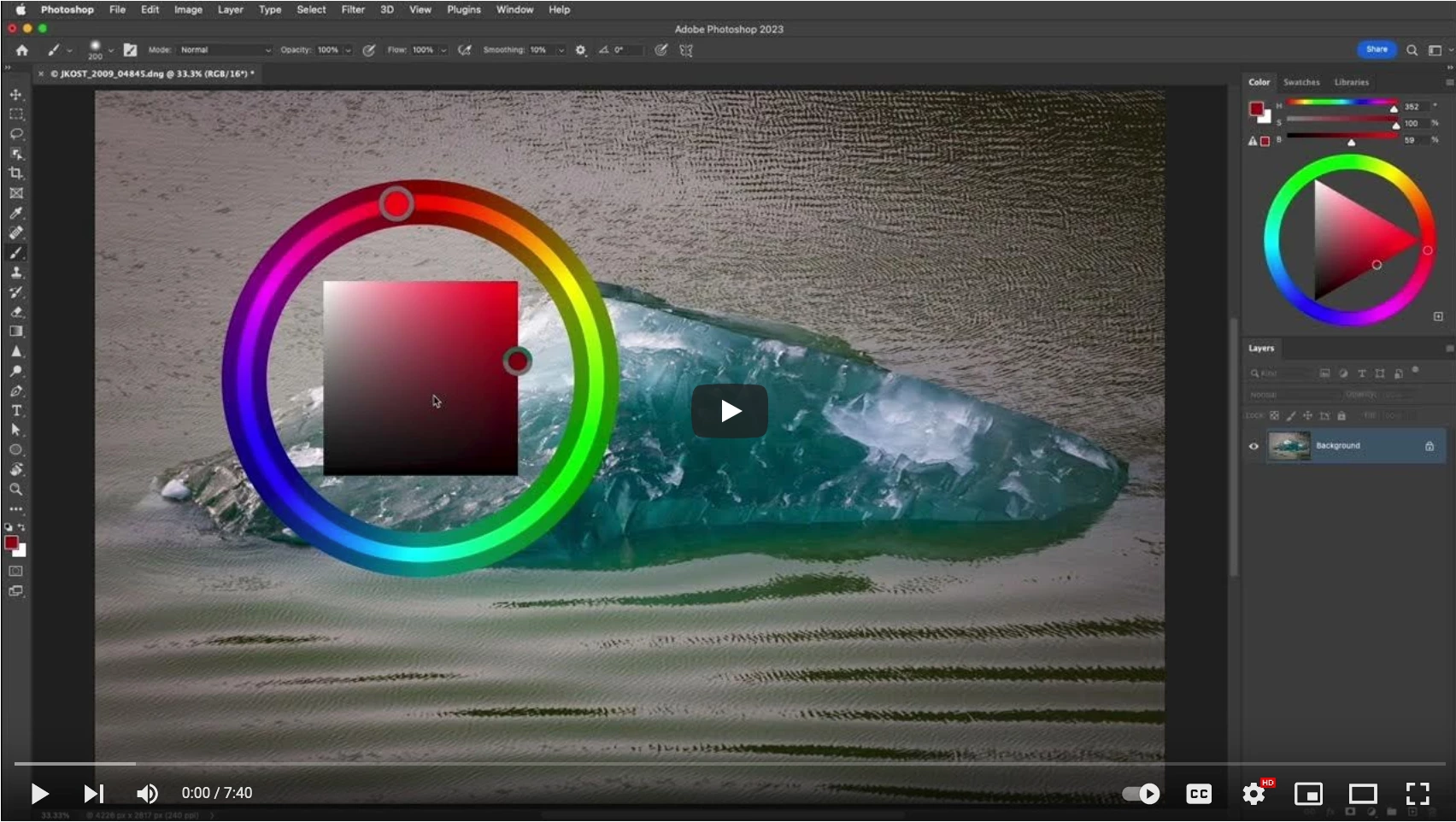Open YouTube settings gear

pos(1254,794)
